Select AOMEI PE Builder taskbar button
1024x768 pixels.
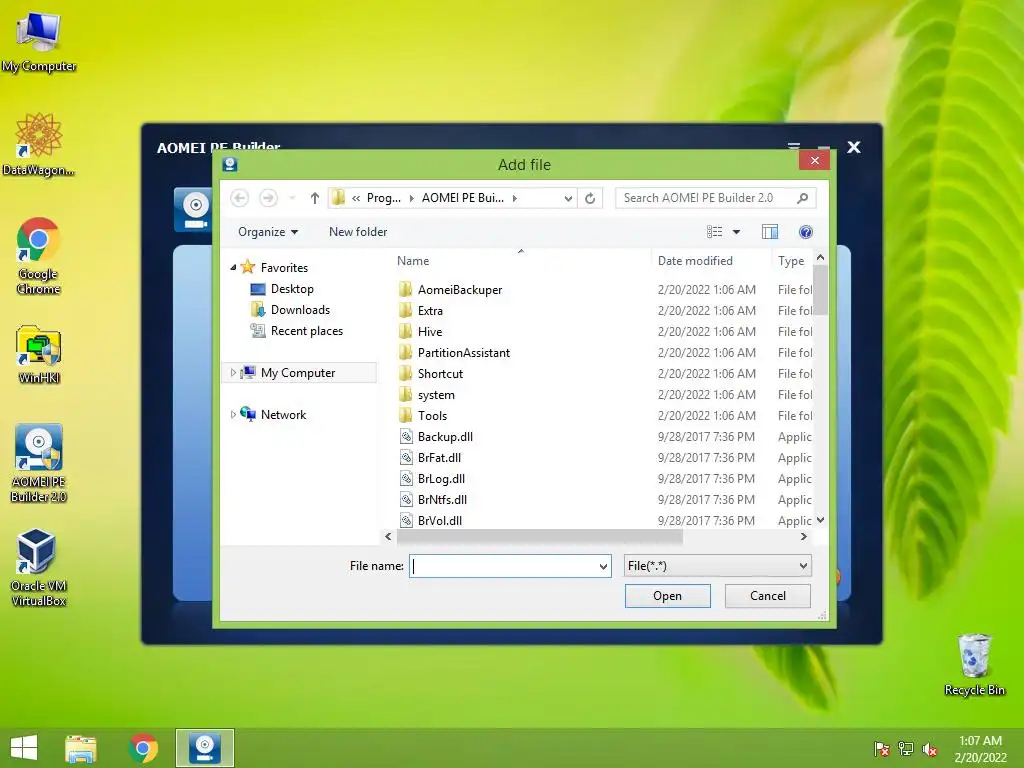point(204,748)
